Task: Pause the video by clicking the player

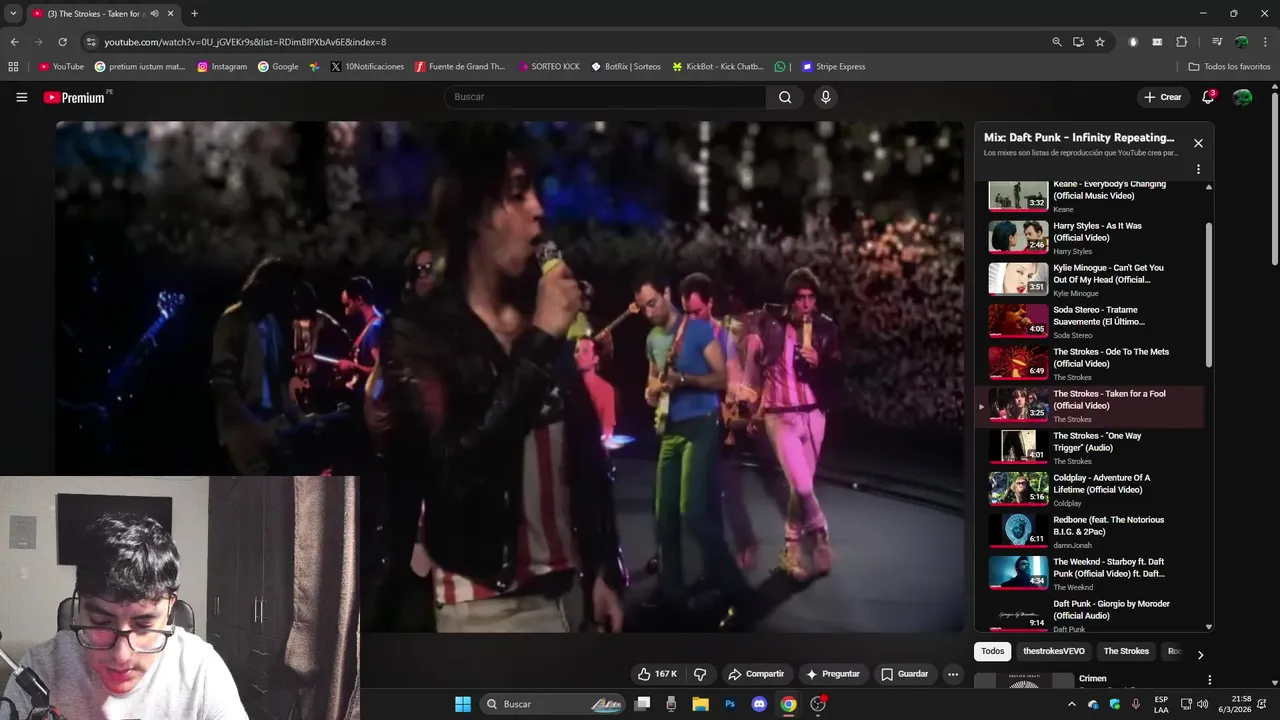Action: pyautogui.click(x=509, y=376)
